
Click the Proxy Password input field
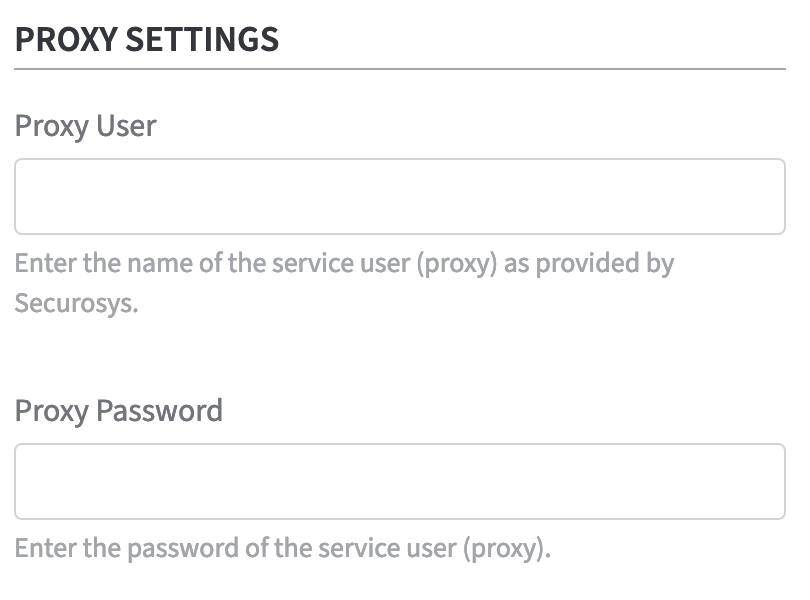pos(400,481)
